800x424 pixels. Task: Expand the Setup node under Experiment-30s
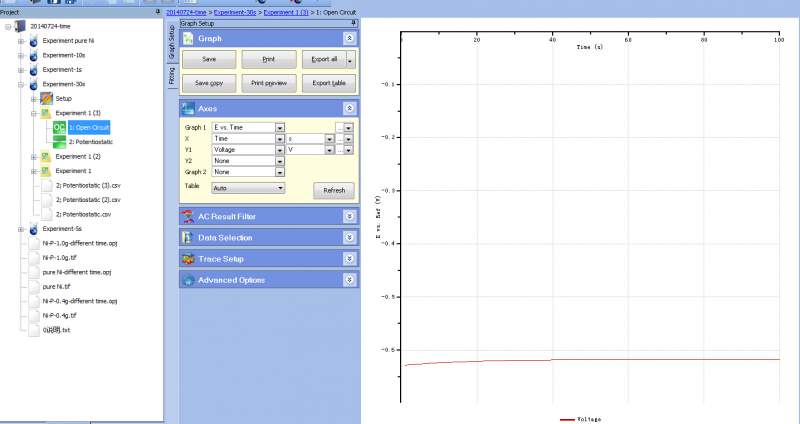(x=34, y=98)
